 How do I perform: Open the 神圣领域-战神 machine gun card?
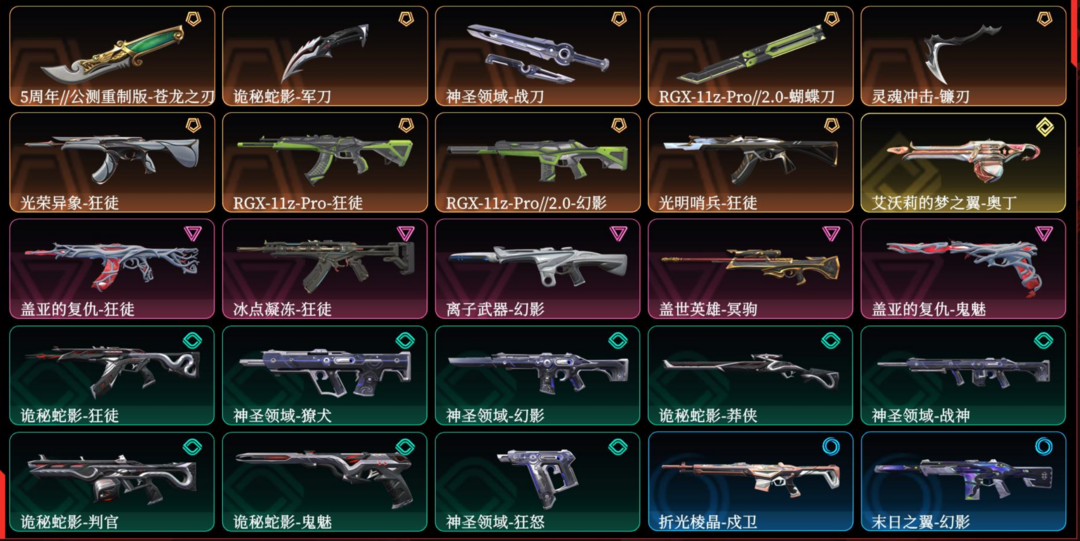pos(964,376)
